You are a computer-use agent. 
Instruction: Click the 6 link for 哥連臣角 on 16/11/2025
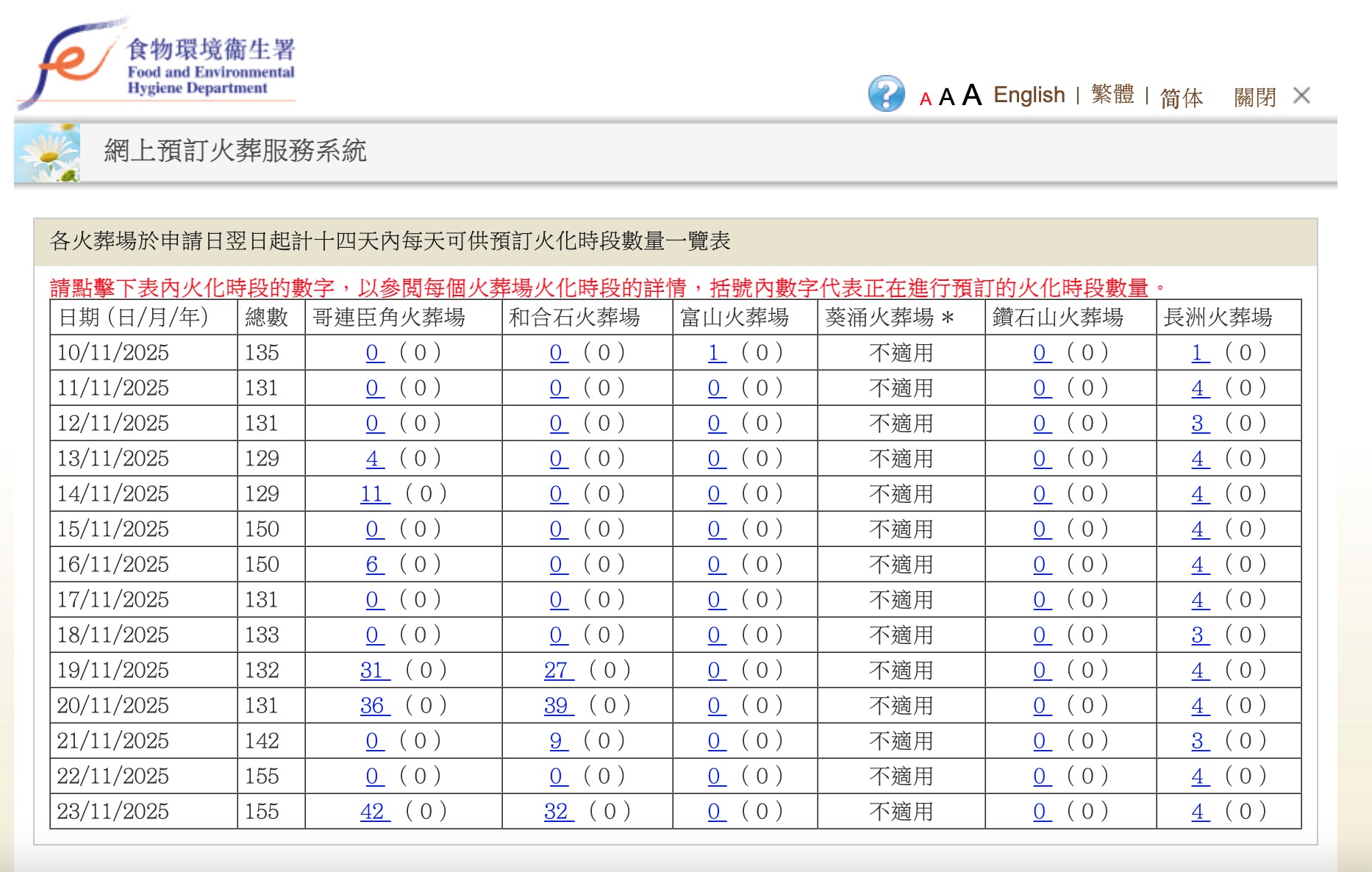(x=374, y=564)
